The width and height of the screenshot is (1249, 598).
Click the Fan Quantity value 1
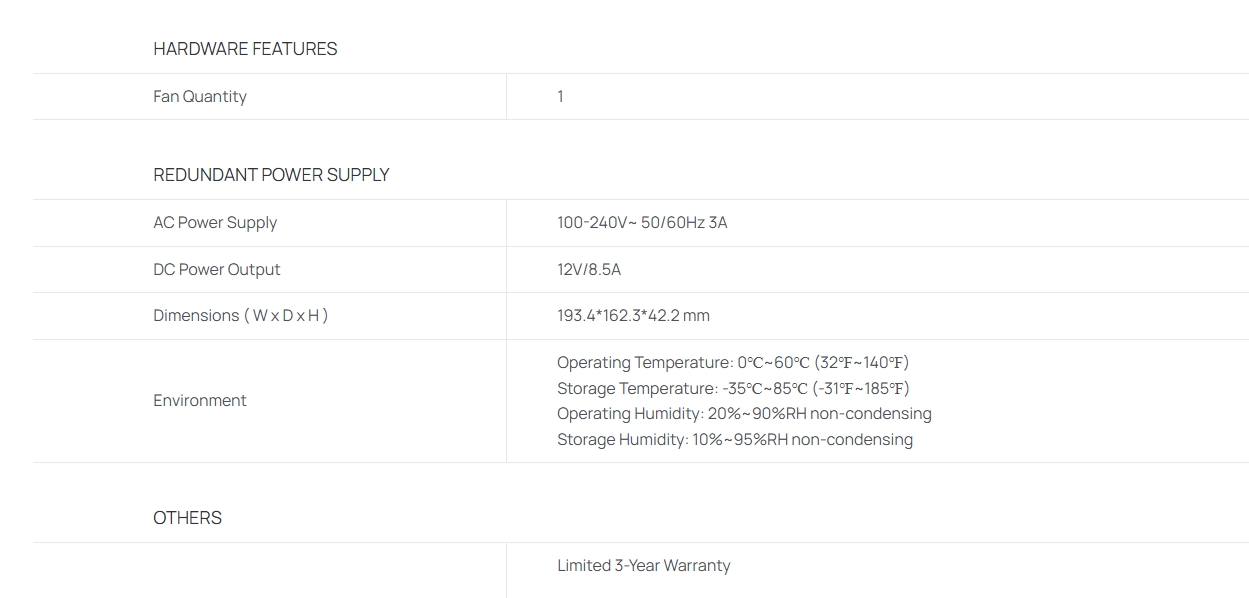(560, 97)
